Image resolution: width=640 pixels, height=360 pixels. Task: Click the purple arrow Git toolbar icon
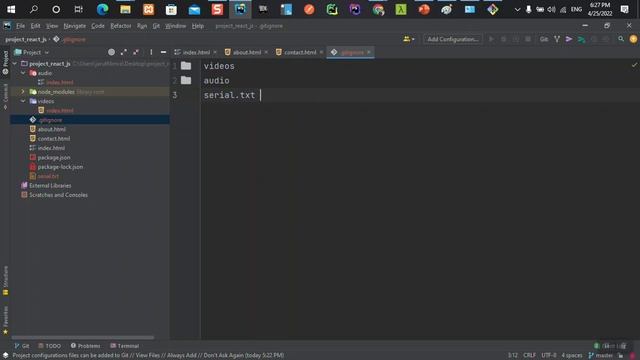pyautogui.click(x=569, y=39)
